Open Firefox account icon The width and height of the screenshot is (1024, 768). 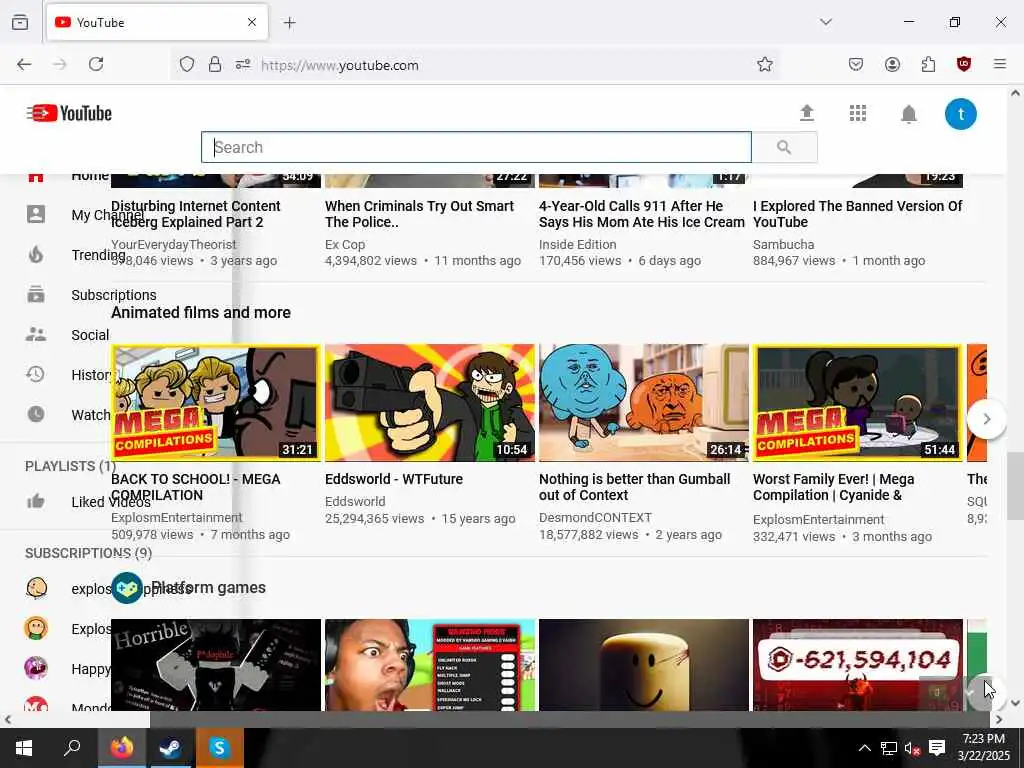(892, 64)
